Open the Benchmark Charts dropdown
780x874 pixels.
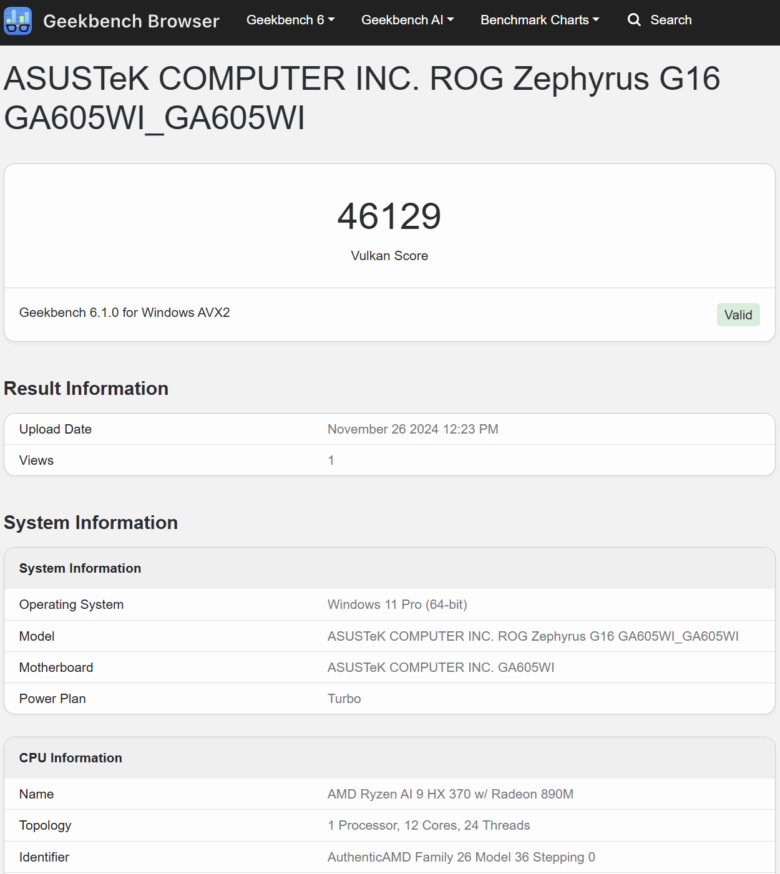click(539, 20)
